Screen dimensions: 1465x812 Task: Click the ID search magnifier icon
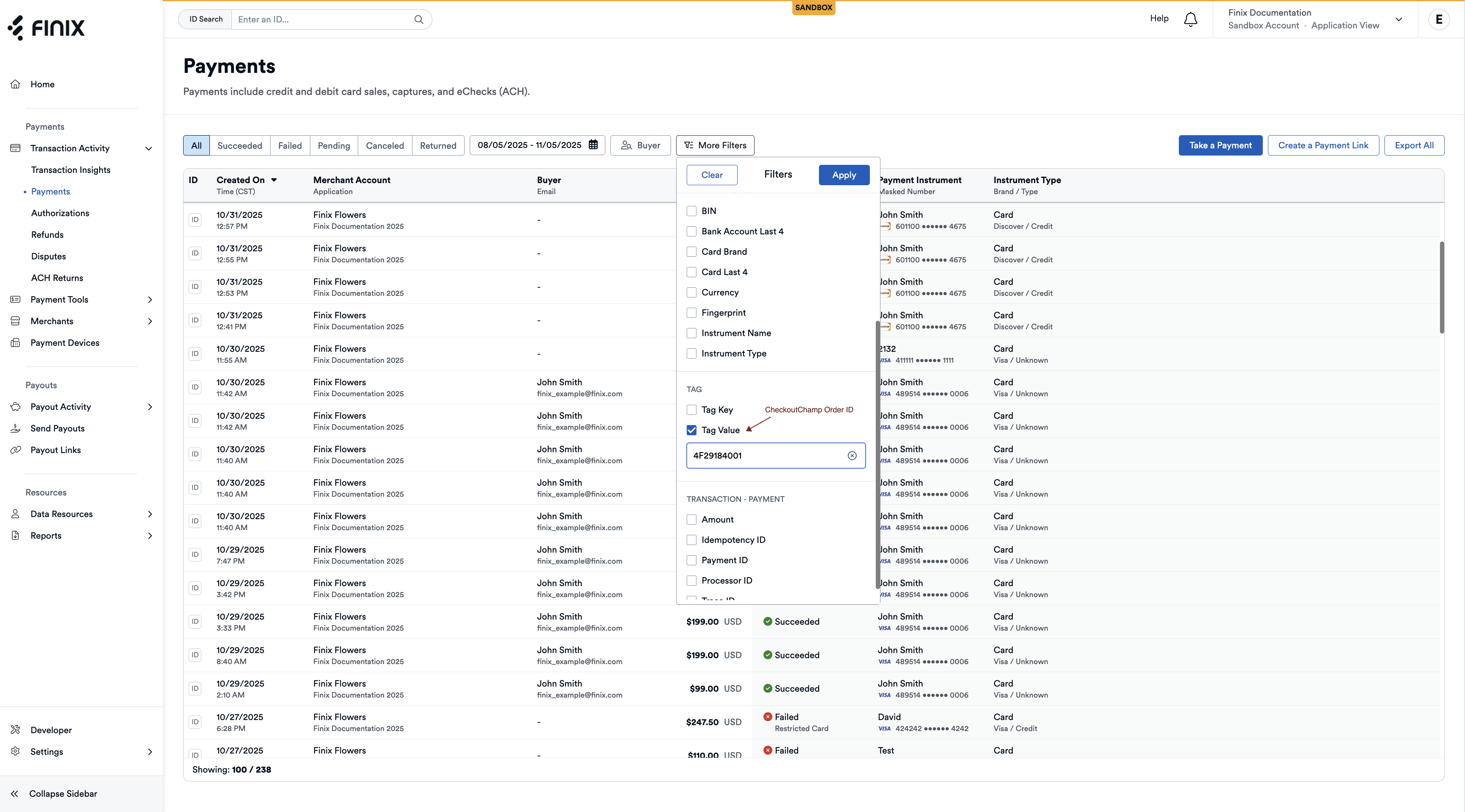coord(418,19)
